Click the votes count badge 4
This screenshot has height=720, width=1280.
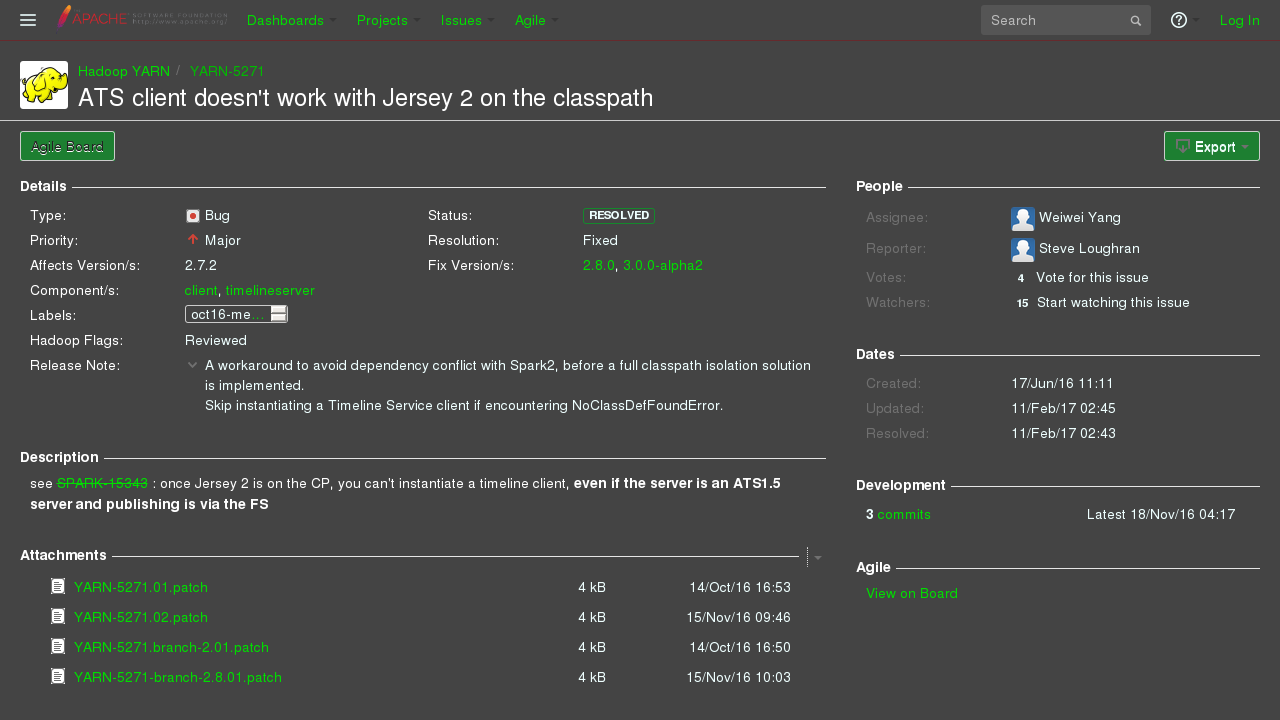[1021, 278]
